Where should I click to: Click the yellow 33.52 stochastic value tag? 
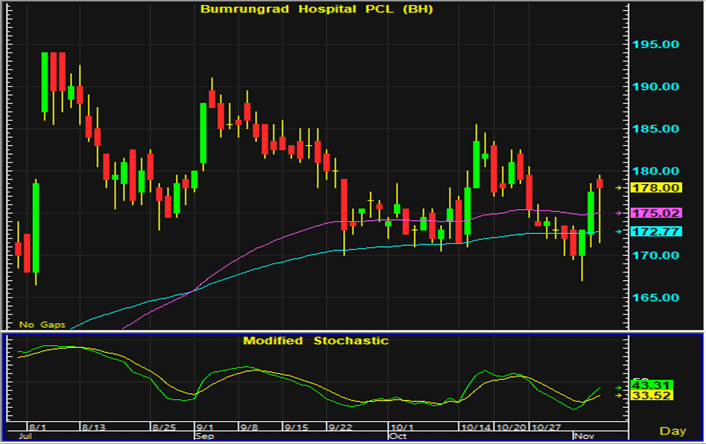click(x=654, y=396)
